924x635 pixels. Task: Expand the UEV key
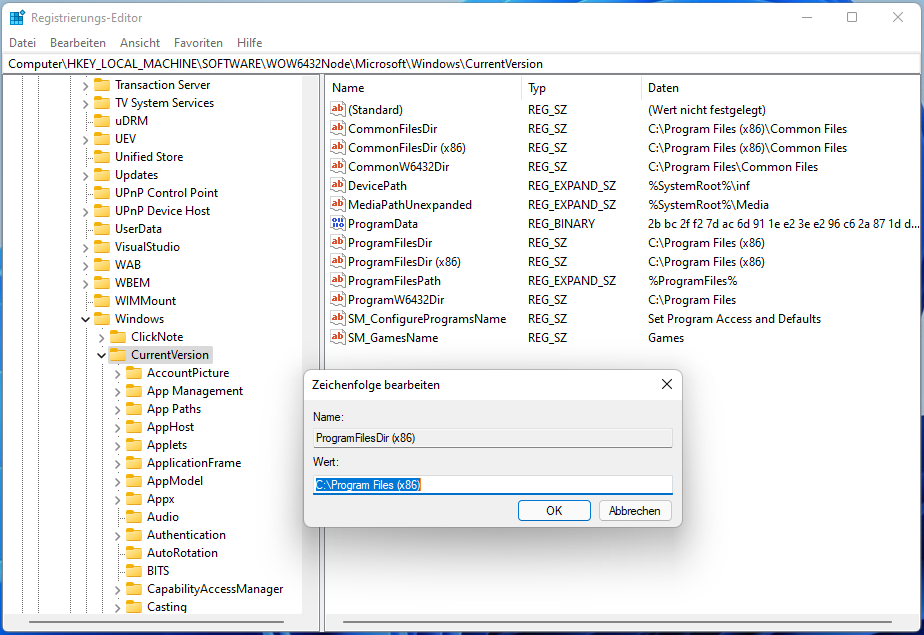(x=85, y=140)
